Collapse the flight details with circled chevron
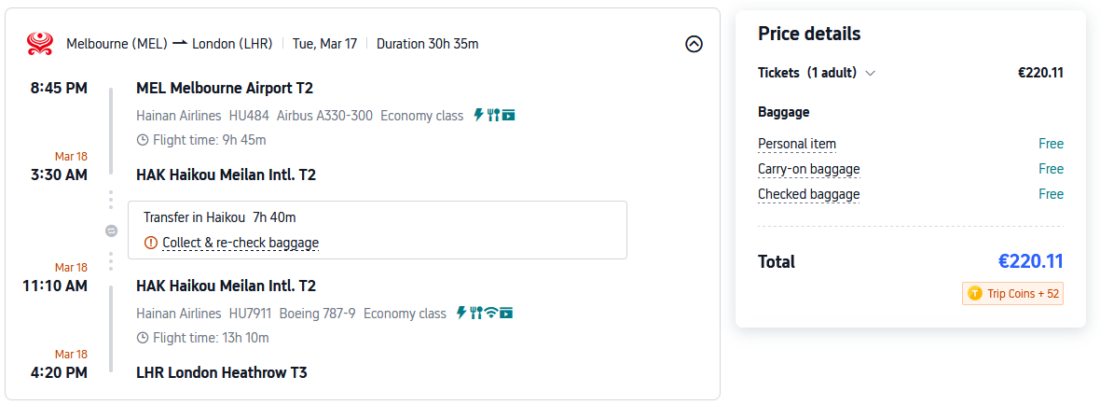 click(x=694, y=44)
